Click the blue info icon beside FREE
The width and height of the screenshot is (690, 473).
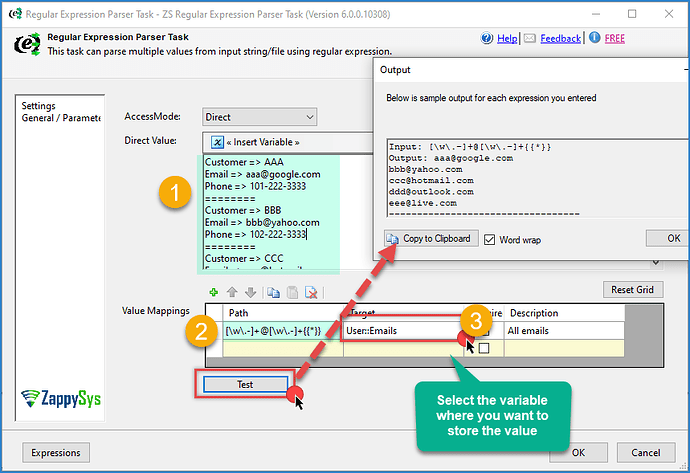595,38
